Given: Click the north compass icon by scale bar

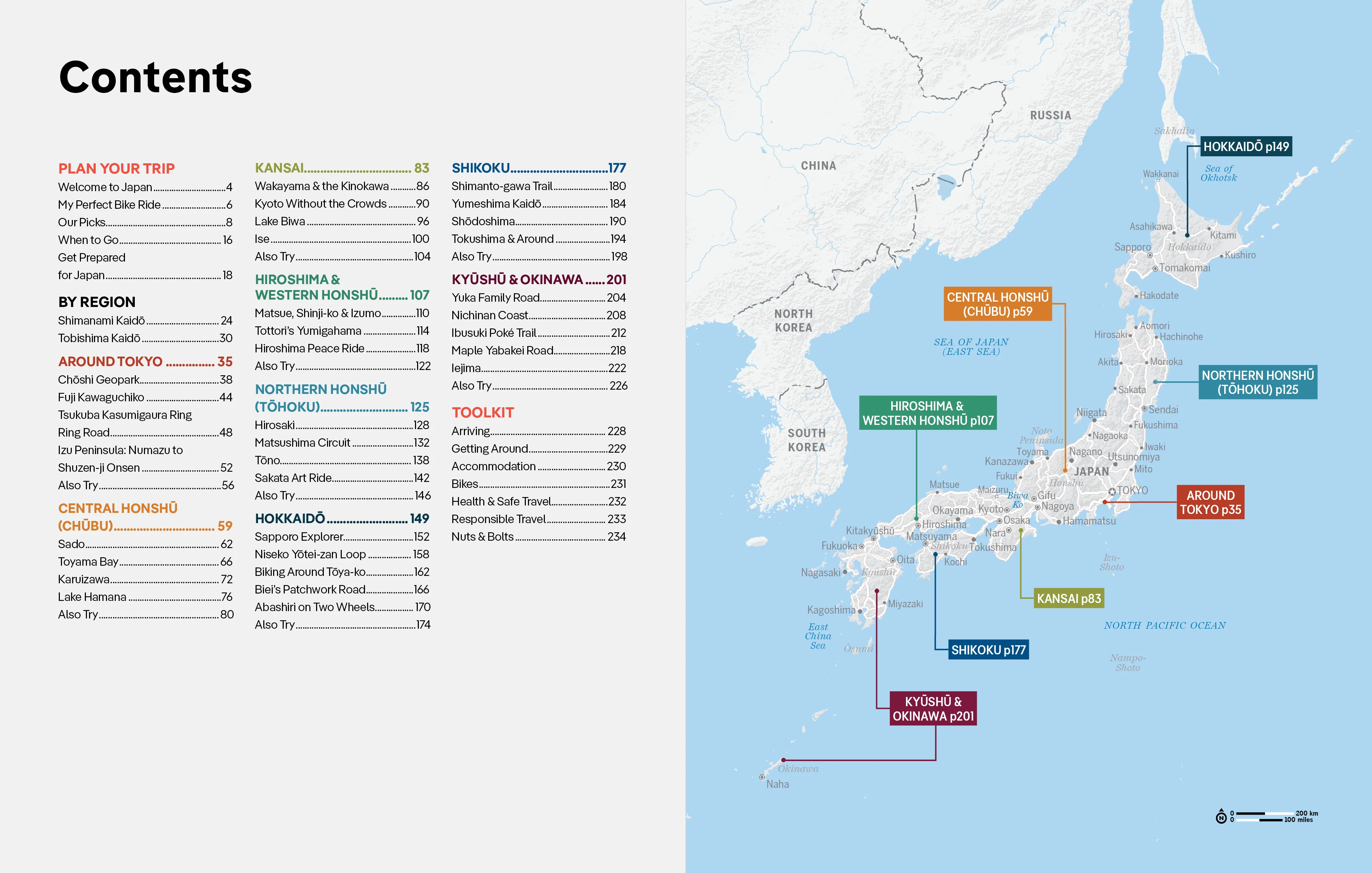Looking at the screenshot, I should [1221, 817].
